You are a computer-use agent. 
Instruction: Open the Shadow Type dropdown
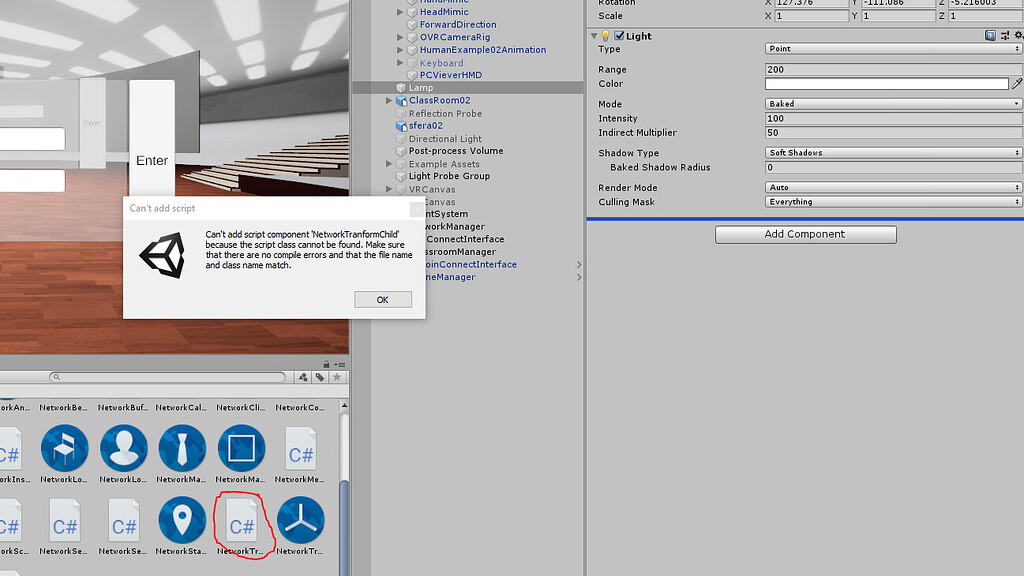click(890, 152)
